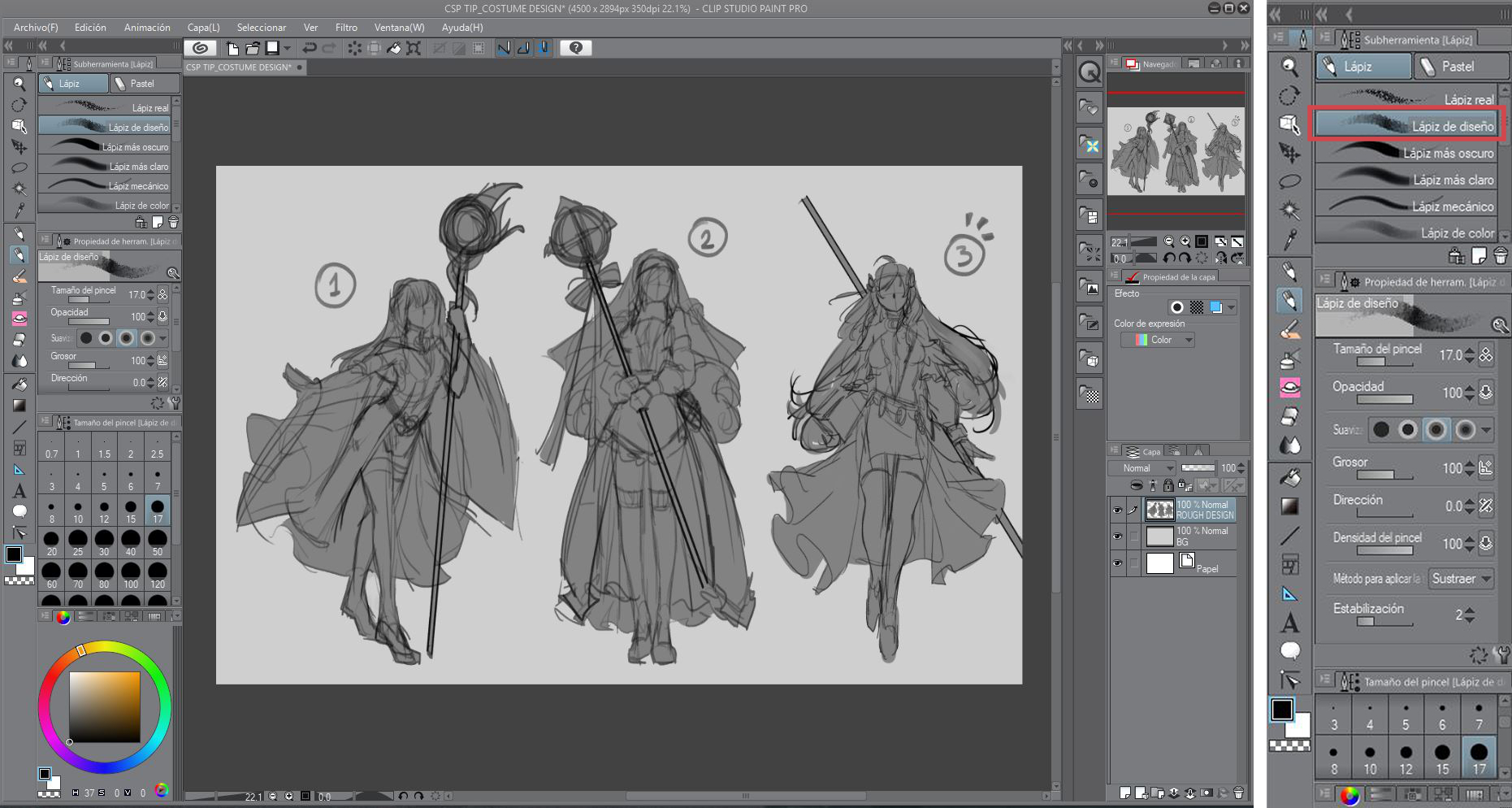
Task: Select the Zoom magnifier tool
Action: pos(19,84)
